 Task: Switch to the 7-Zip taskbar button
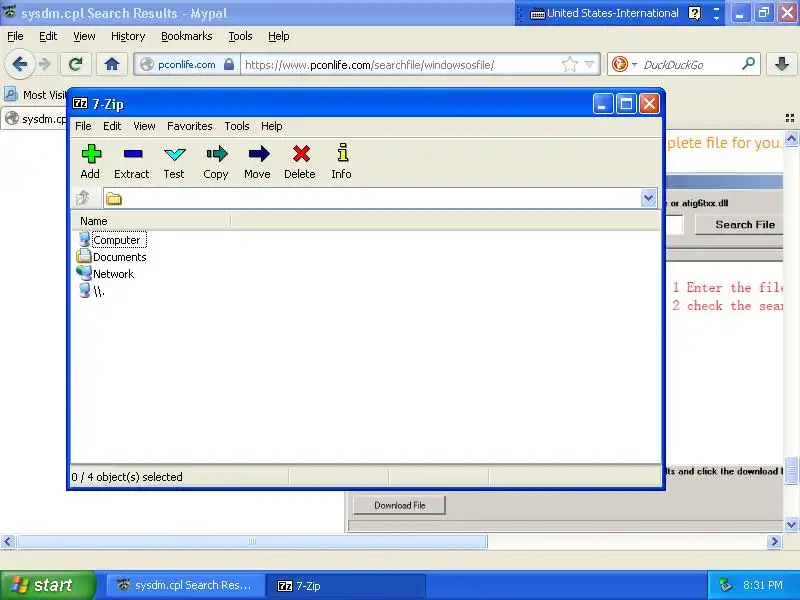pyautogui.click(x=346, y=585)
